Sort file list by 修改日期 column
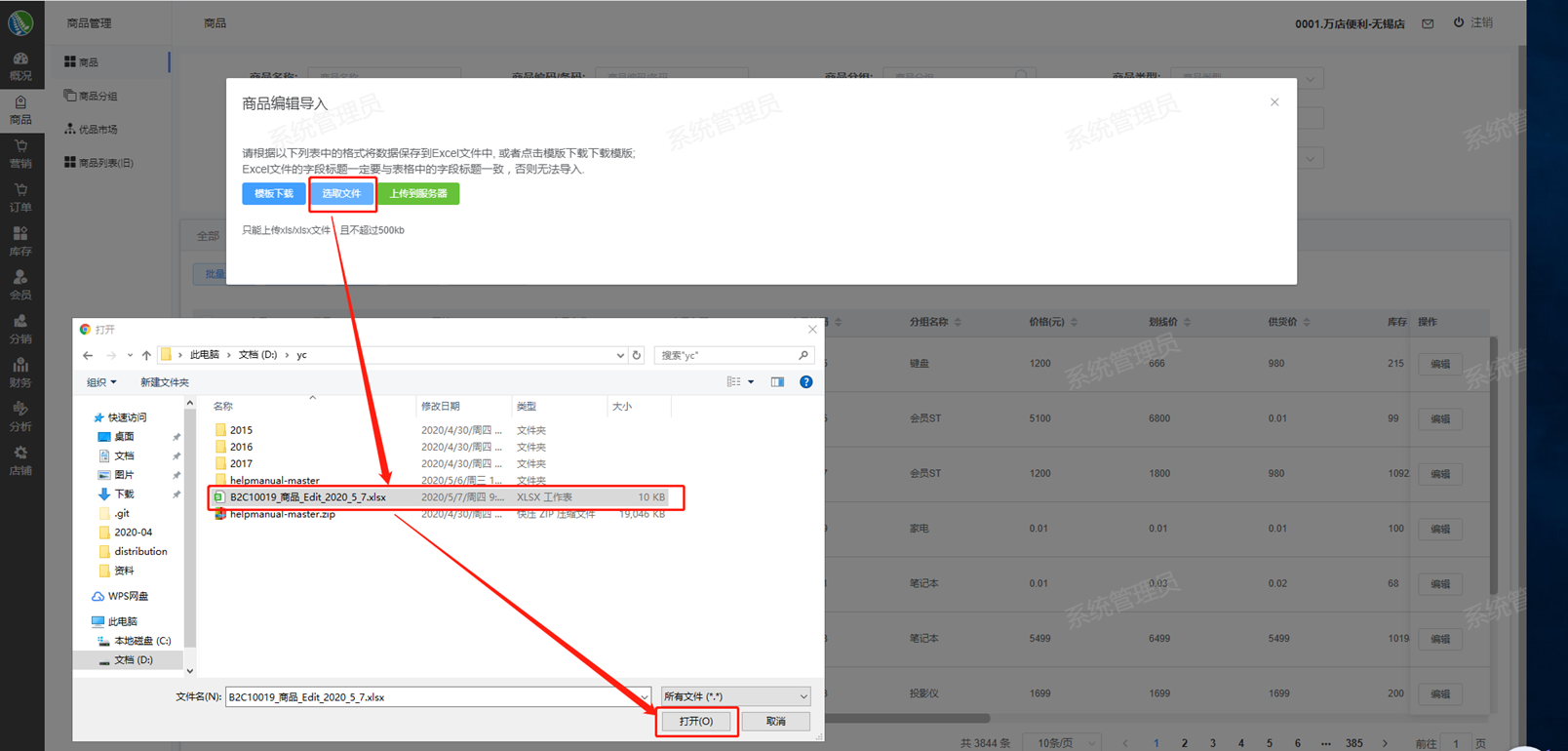This screenshot has height=751, width=1568. [x=463, y=406]
